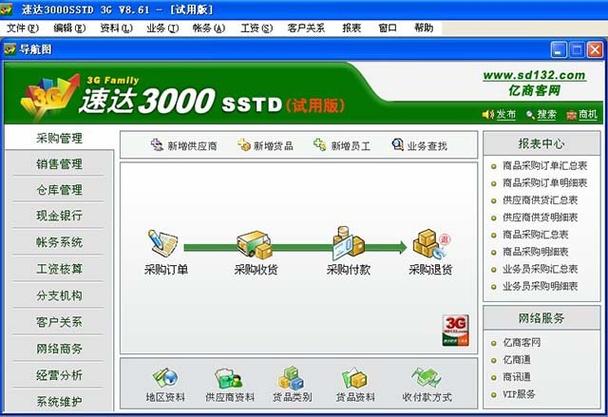The height and width of the screenshot is (417, 608).
Task: Open 业务员采购明细表 report
Action: pyautogui.click(x=540, y=286)
